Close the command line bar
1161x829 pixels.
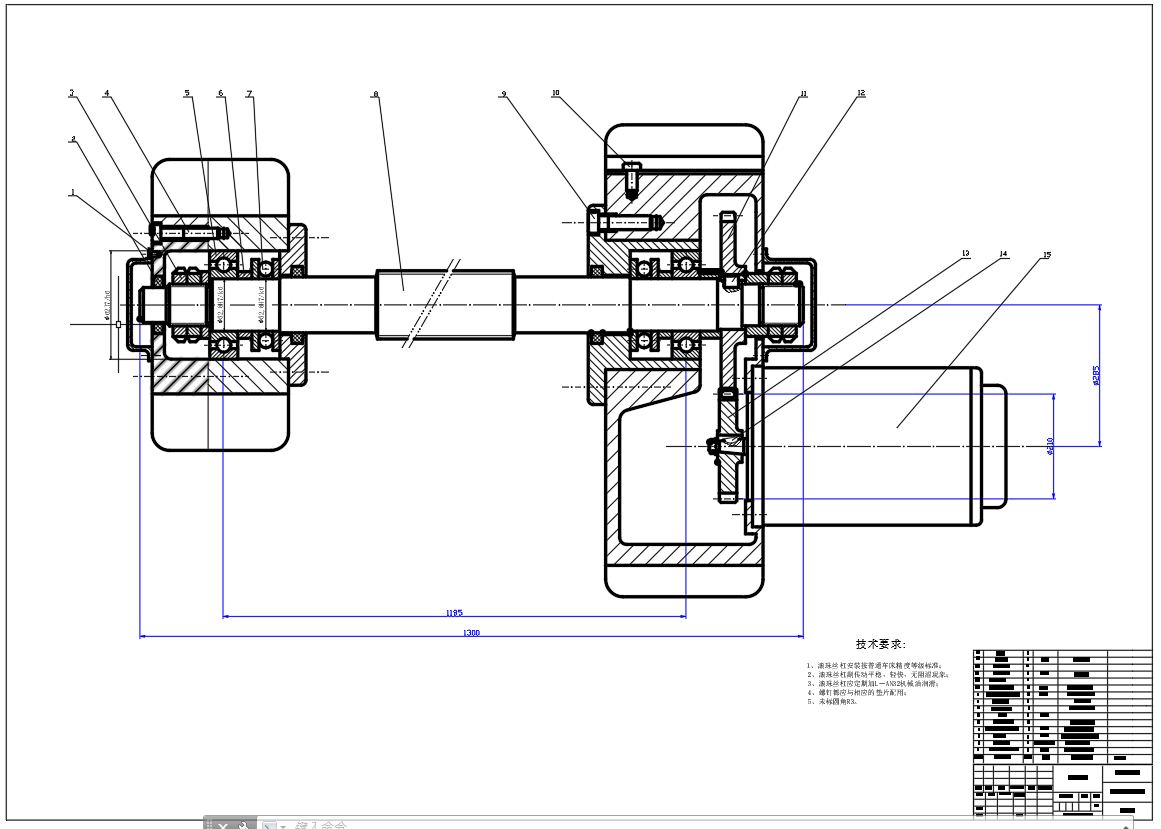pos(223,825)
